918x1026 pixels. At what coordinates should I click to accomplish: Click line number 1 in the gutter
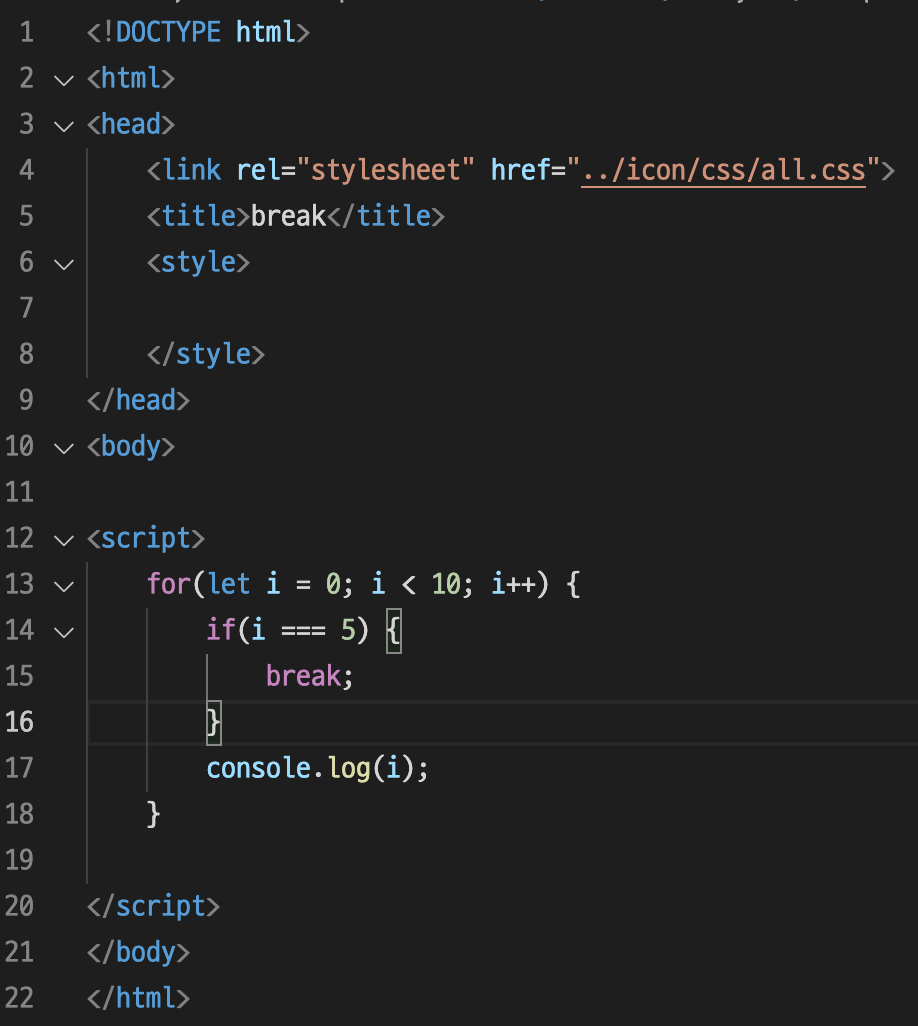tap(26, 32)
